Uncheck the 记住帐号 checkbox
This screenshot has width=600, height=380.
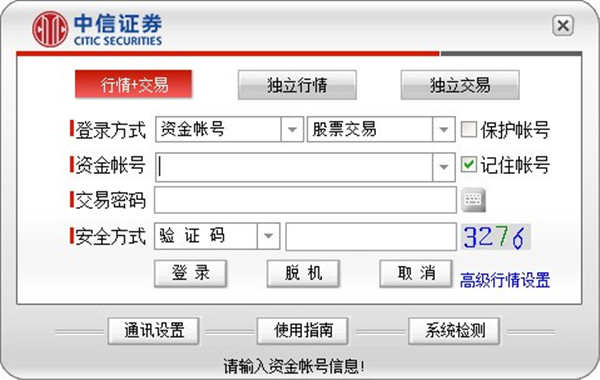(469, 165)
